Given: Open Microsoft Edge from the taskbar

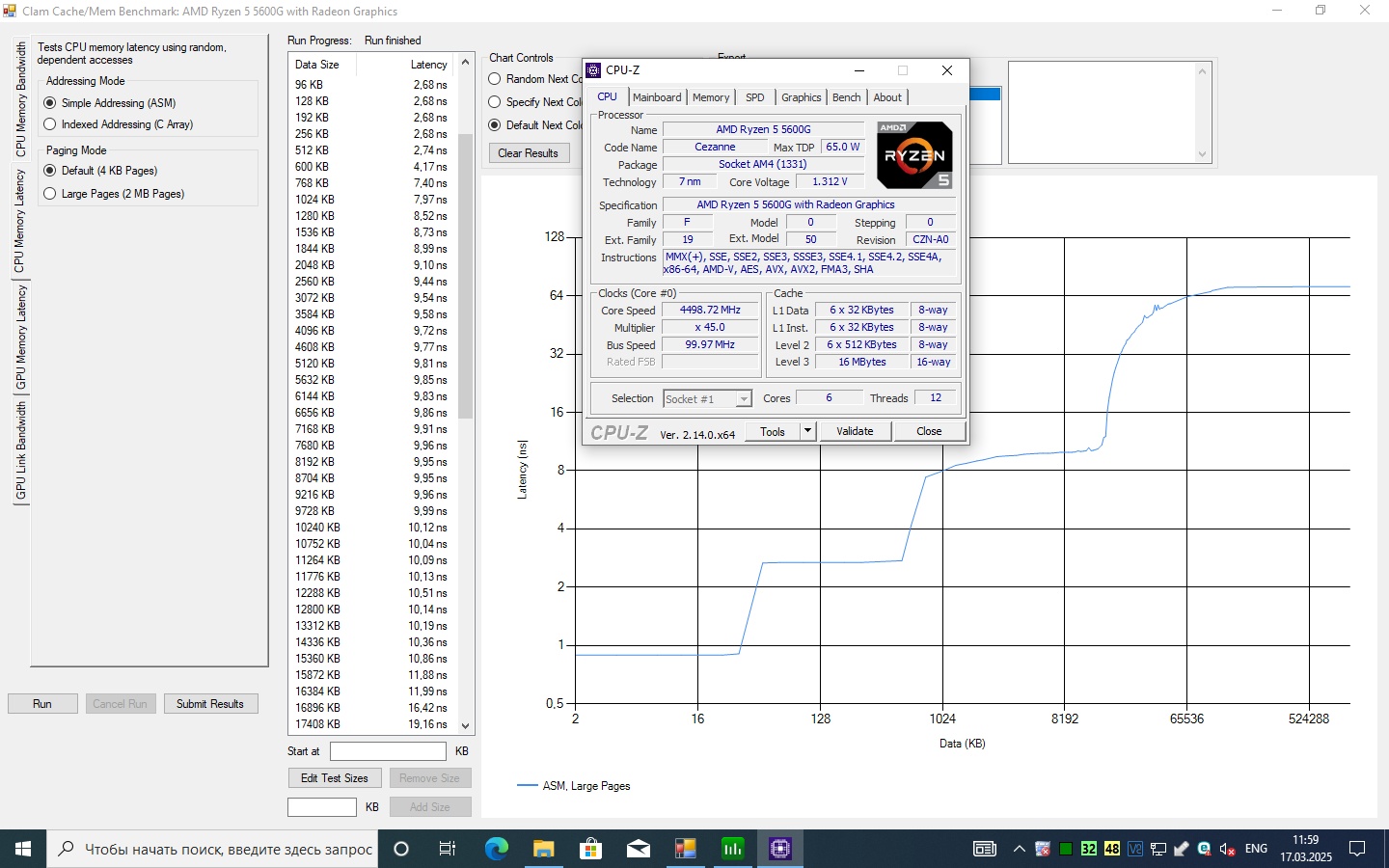Looking at the screenshot, I should (x=496, y=849).
